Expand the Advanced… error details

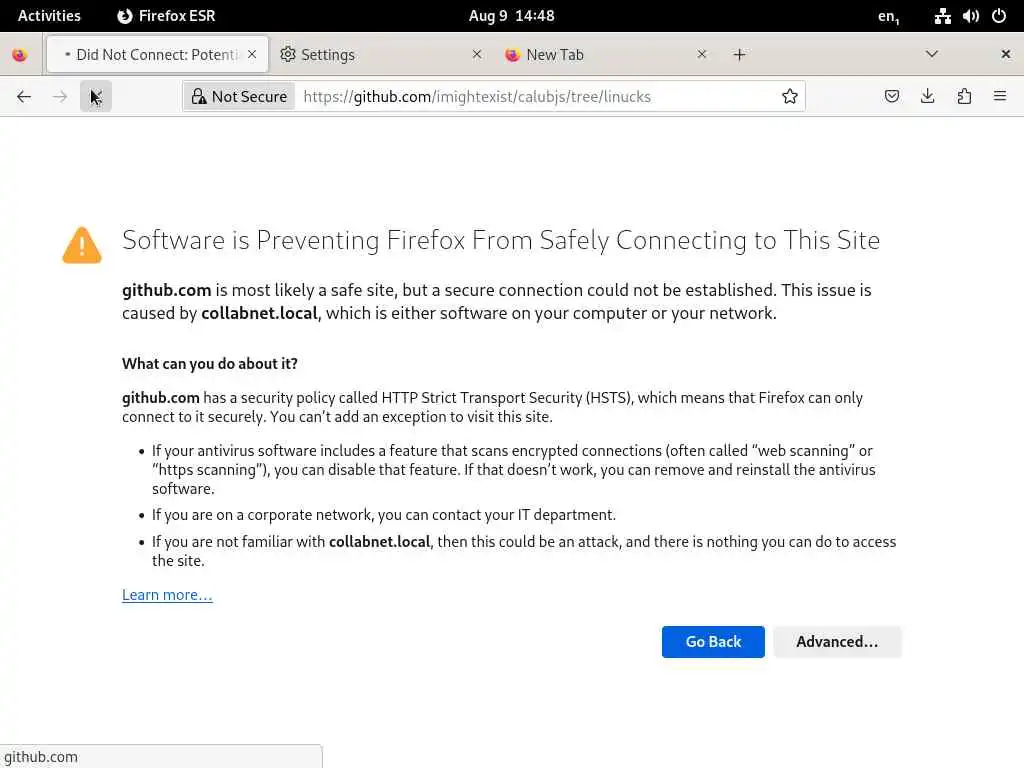point(837,642)
